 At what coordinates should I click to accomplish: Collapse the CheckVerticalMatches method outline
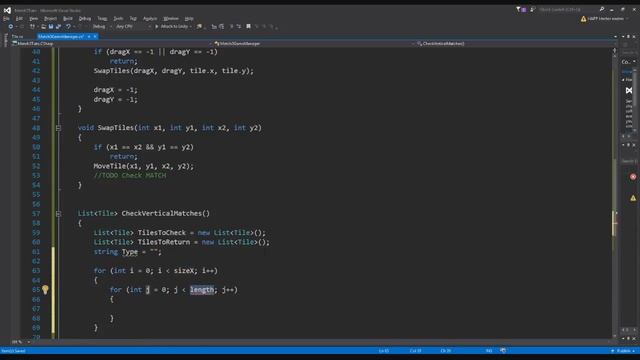(58, 214)
